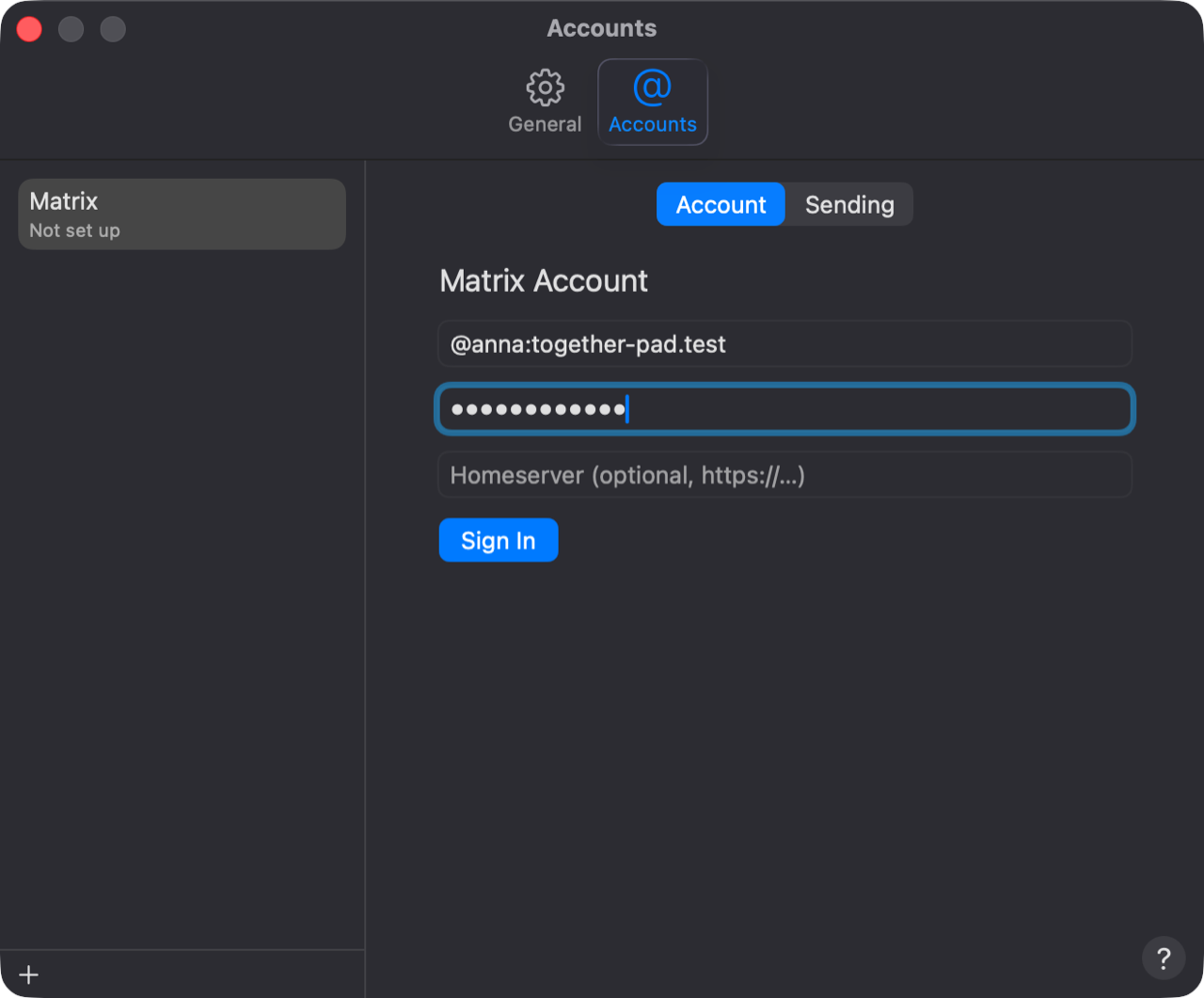This screenshot has width=1204, height=998.
Task: Open the General preferences pane
Action: pos(545,103)
